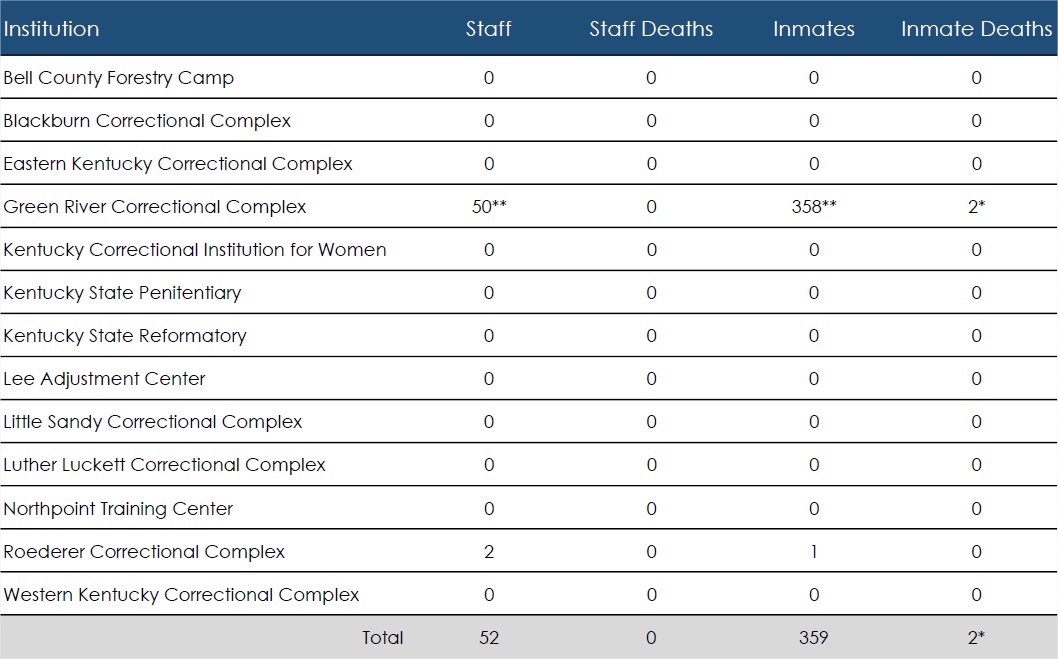
Task: Click the Institution column header
Action: pyautogui.click(x=51, y=29)
